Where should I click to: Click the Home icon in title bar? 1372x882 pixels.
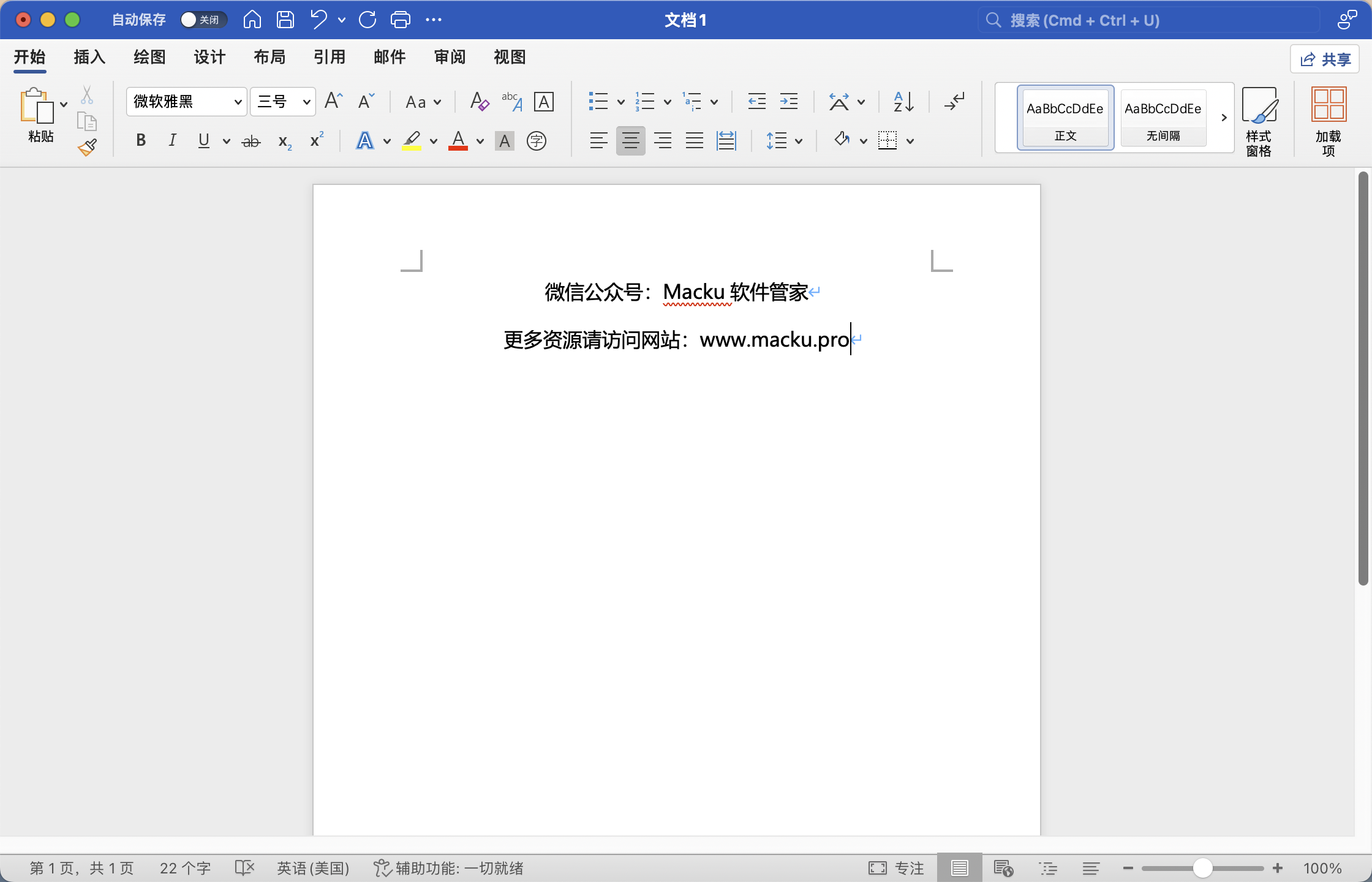(252, 20)
